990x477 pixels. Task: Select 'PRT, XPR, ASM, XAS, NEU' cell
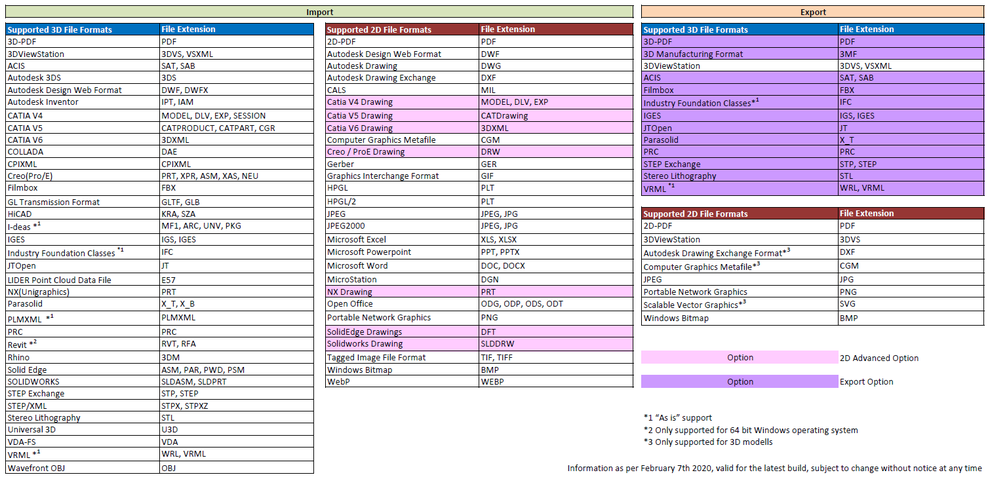(x=236, y=176)
